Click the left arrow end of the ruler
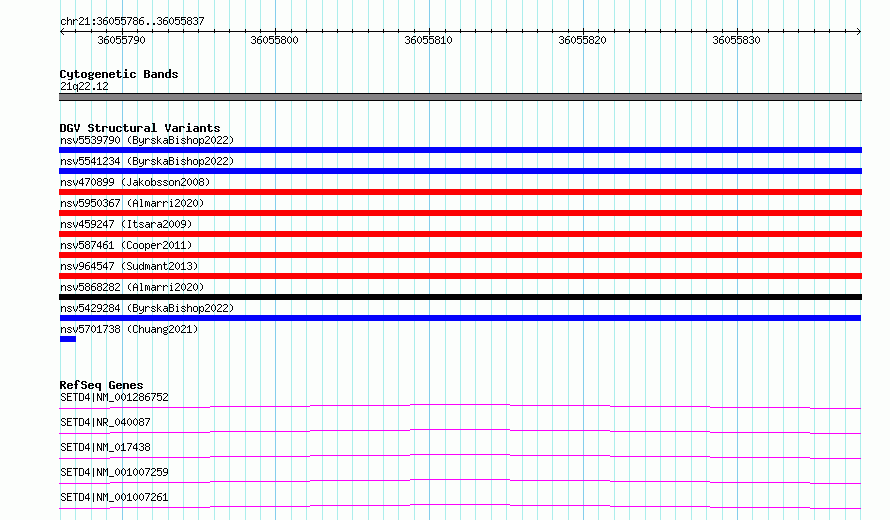Screen dimensions: 890x520 (62, 31)
